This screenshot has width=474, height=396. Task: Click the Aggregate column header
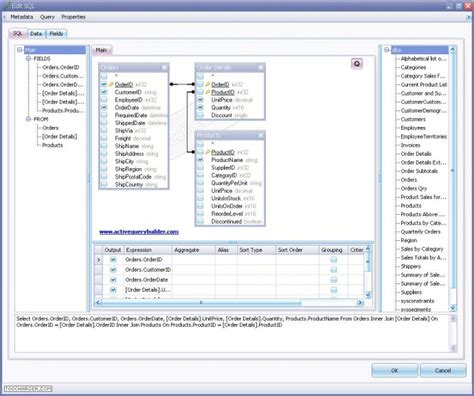pos(193,250)
